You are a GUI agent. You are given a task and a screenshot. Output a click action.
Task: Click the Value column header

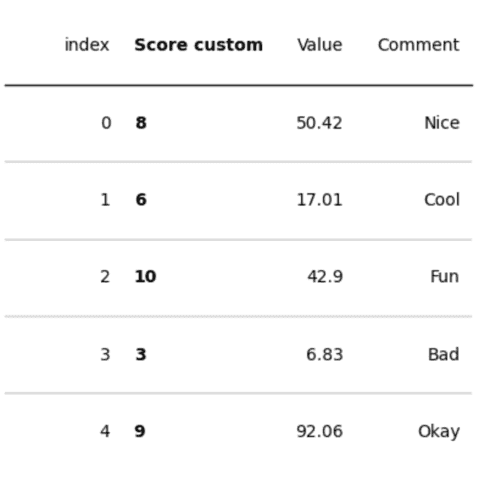click(x=320, y=45)
